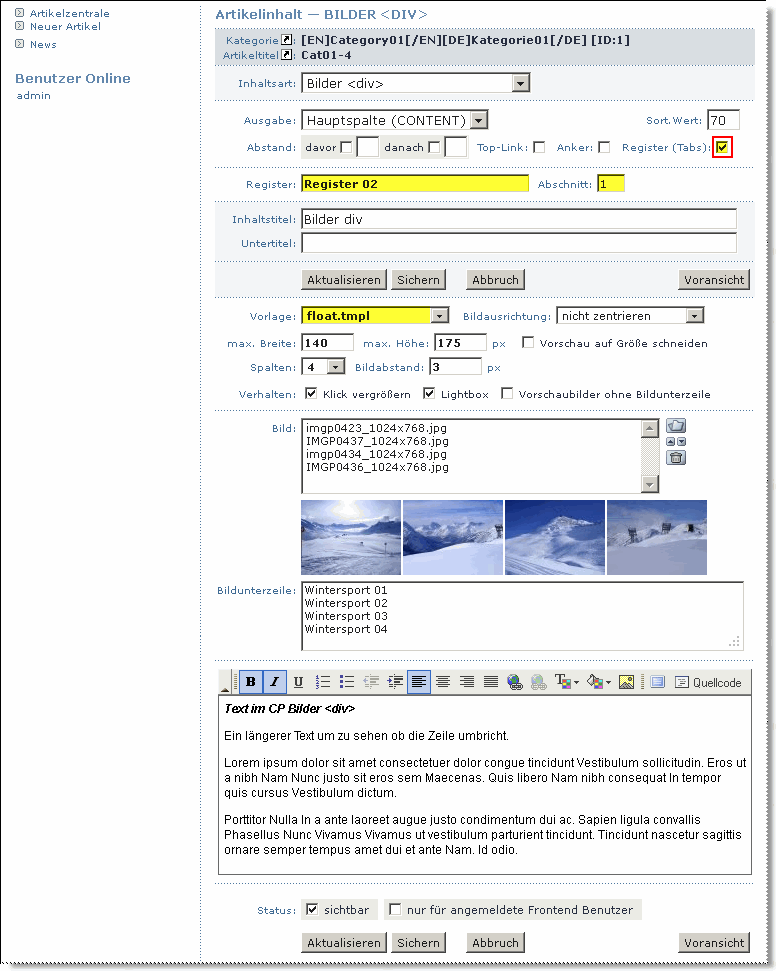The height and width of the screenshot is (971, 776).
Task: Center-align the editor text
Action: point(442,682)
